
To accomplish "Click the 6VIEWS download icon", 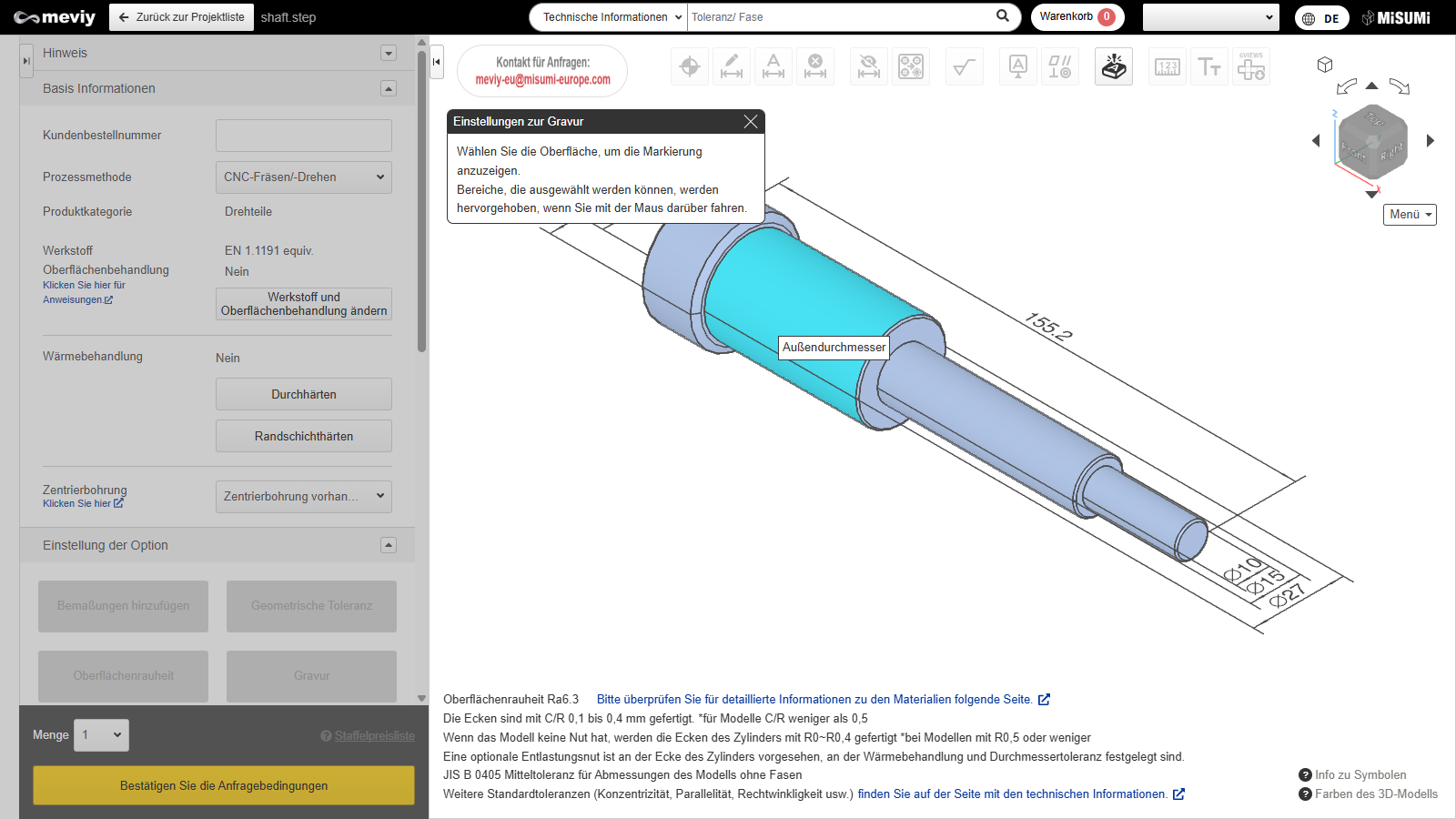I will coord(1251,66).
